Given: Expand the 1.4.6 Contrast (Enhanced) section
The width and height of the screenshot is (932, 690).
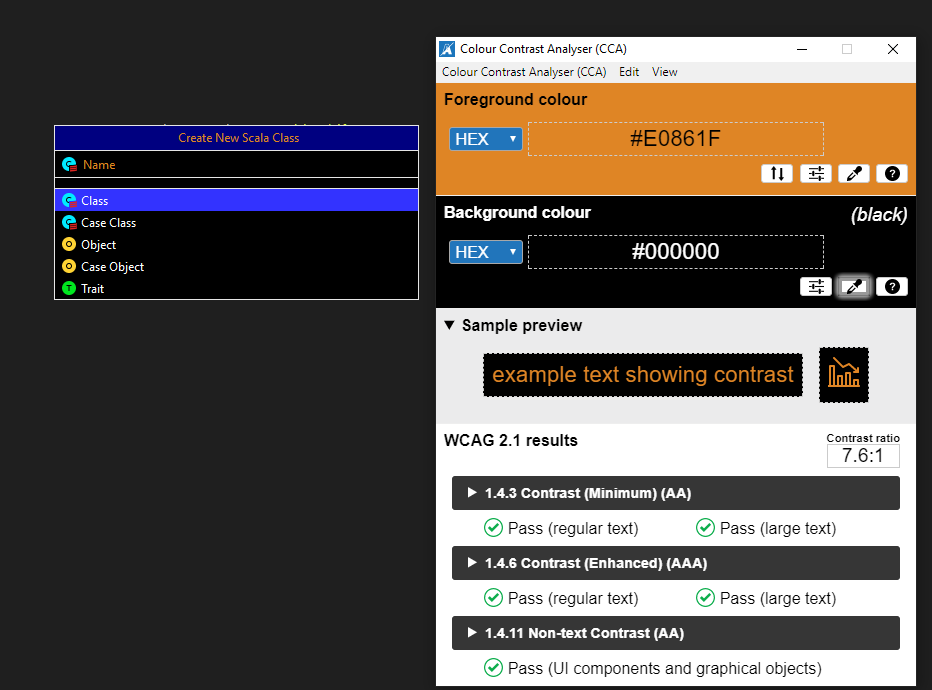Looking at the screenshot, I should (x=471, y=562).
